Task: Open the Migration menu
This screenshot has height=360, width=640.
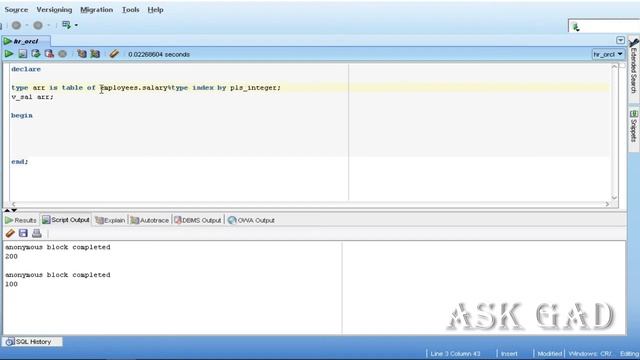Action: [x=96, y=9]
